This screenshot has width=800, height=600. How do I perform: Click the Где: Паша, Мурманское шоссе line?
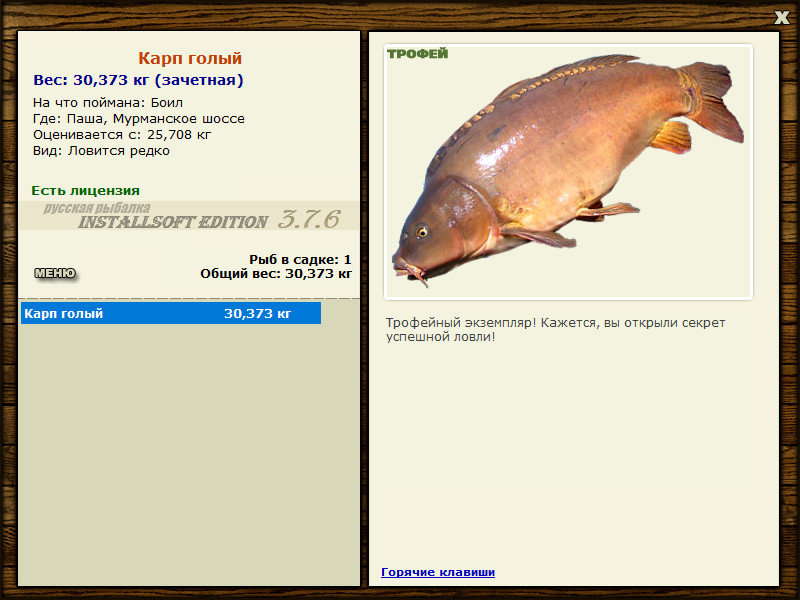(139, 119)
